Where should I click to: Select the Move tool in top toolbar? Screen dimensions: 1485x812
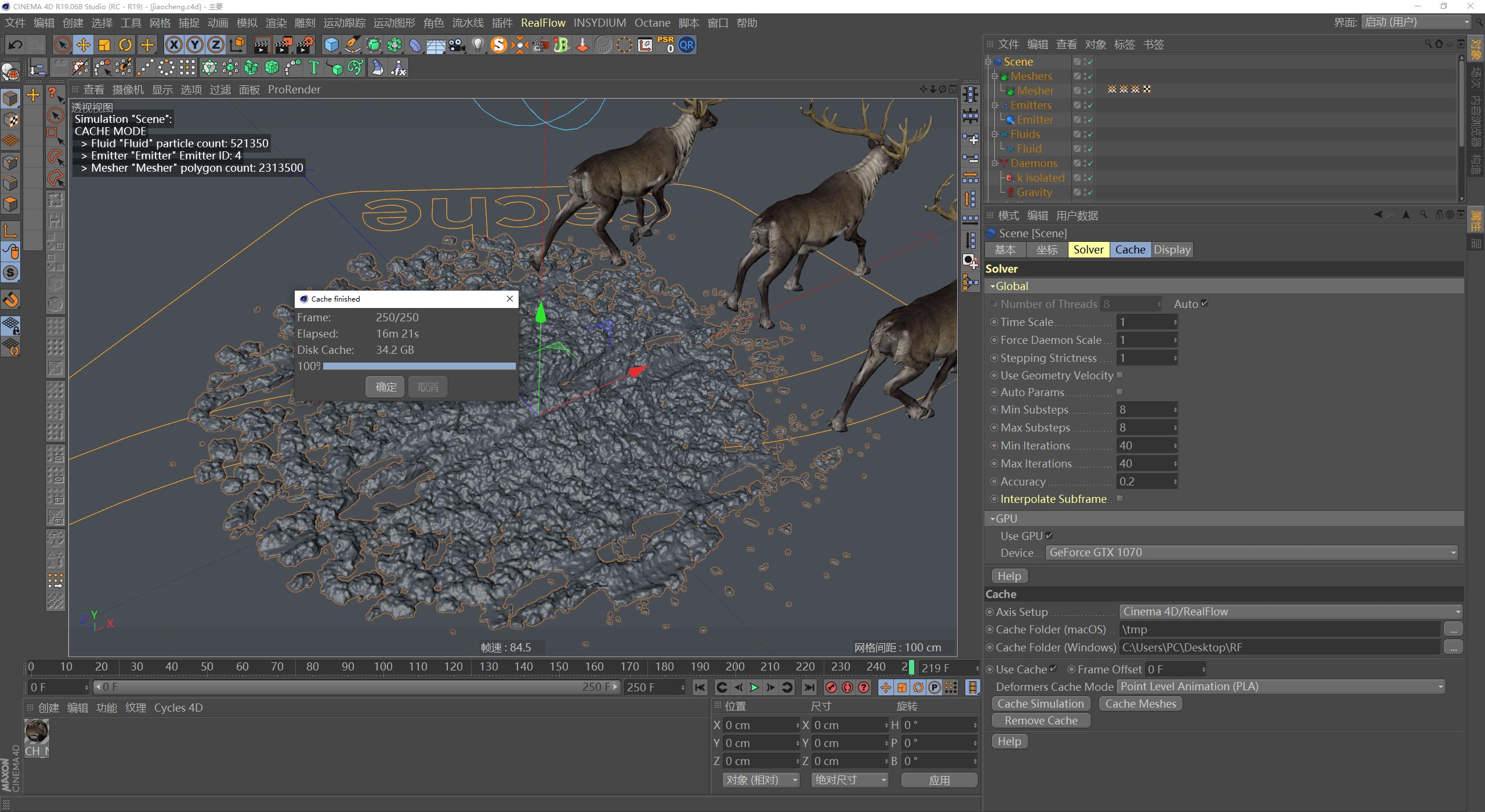(83, 45)
